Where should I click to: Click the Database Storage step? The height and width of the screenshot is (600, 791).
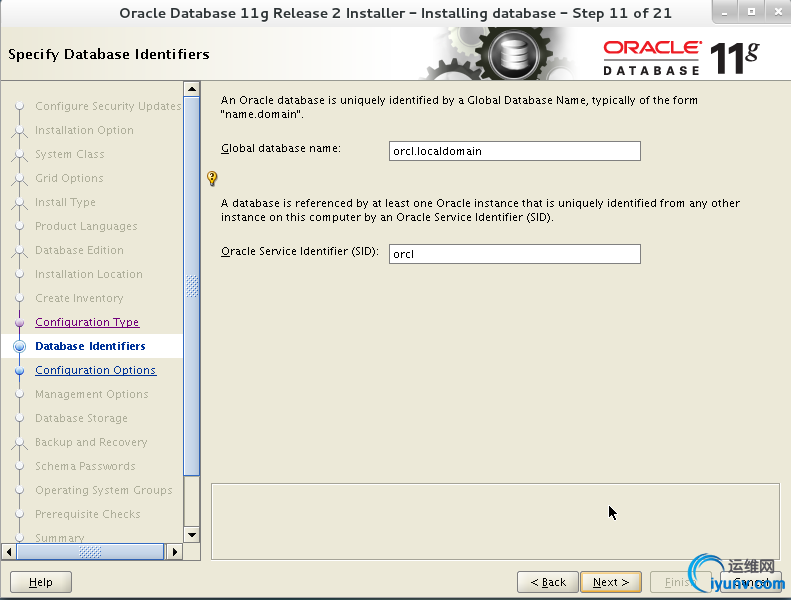[x=81, y=418]
